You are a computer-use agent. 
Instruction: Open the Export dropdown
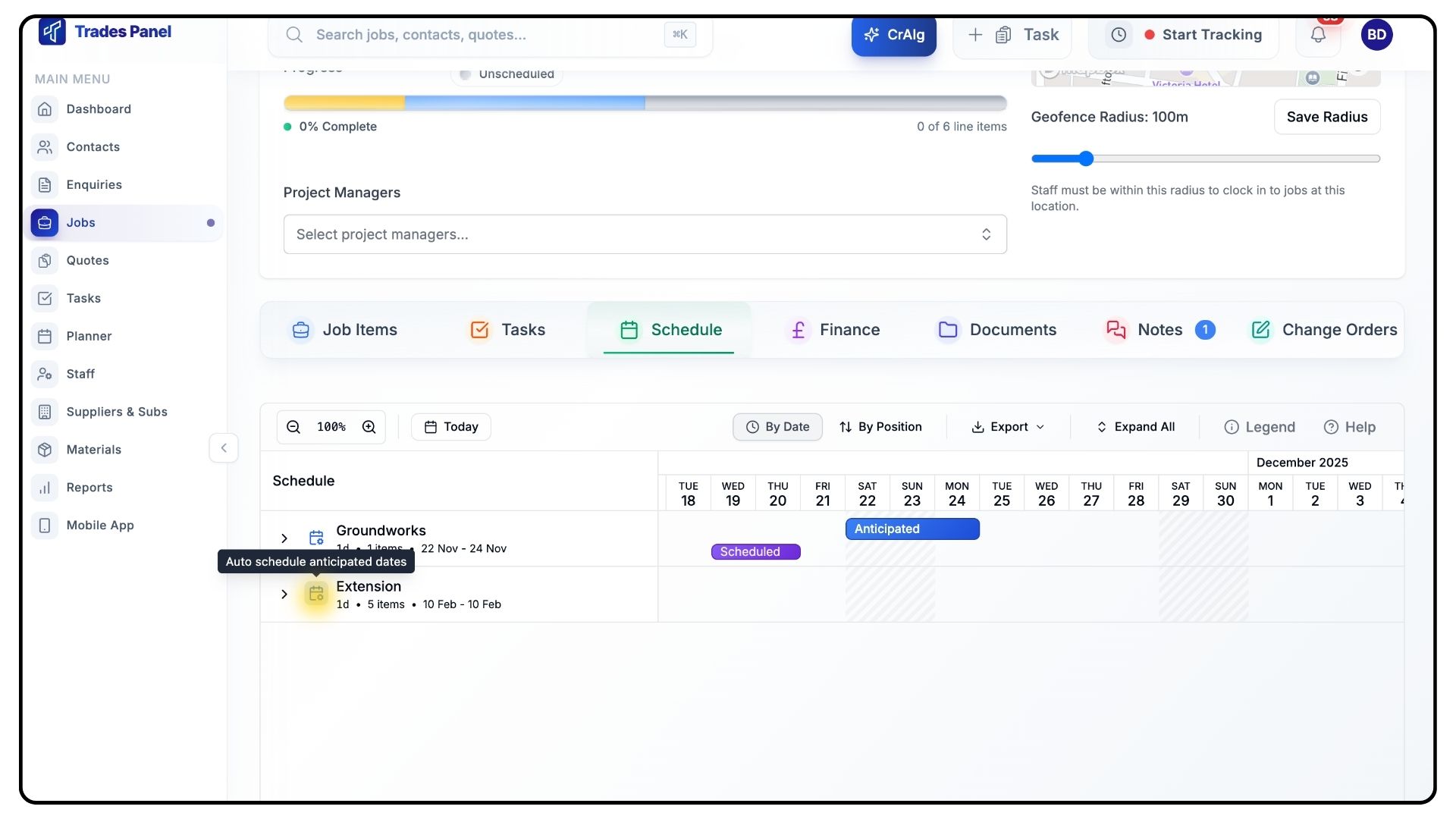click(1008, 427)
